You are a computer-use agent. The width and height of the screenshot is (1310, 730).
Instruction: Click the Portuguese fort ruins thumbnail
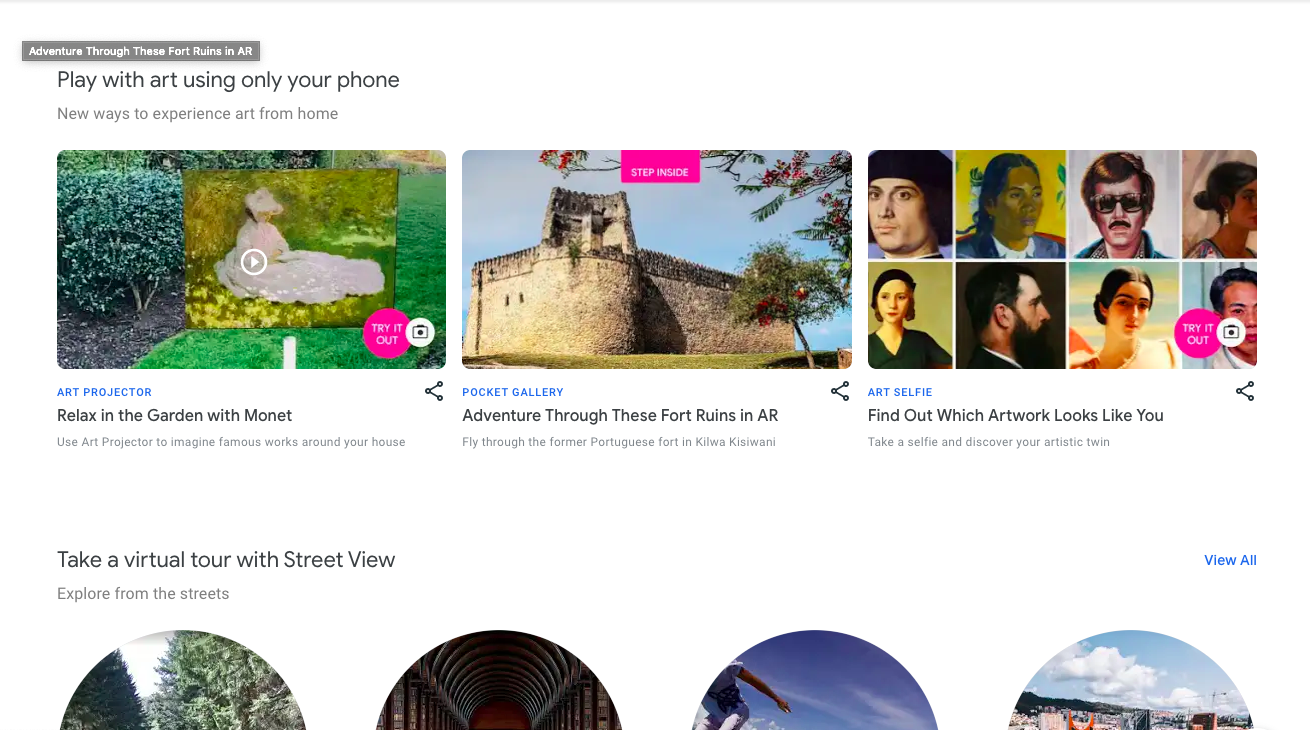pyautogui.click(x=657, y=259)
